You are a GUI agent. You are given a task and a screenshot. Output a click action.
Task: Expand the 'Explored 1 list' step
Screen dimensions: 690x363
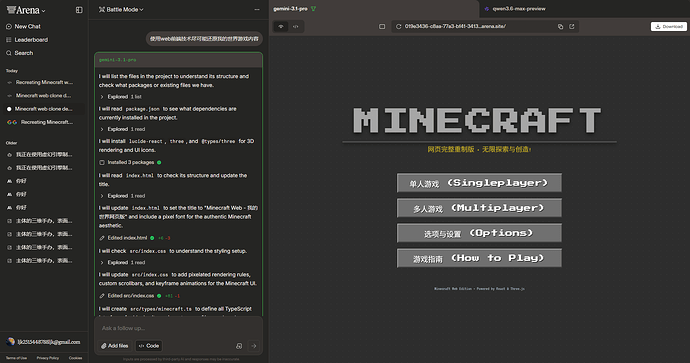tap(121, 97)
